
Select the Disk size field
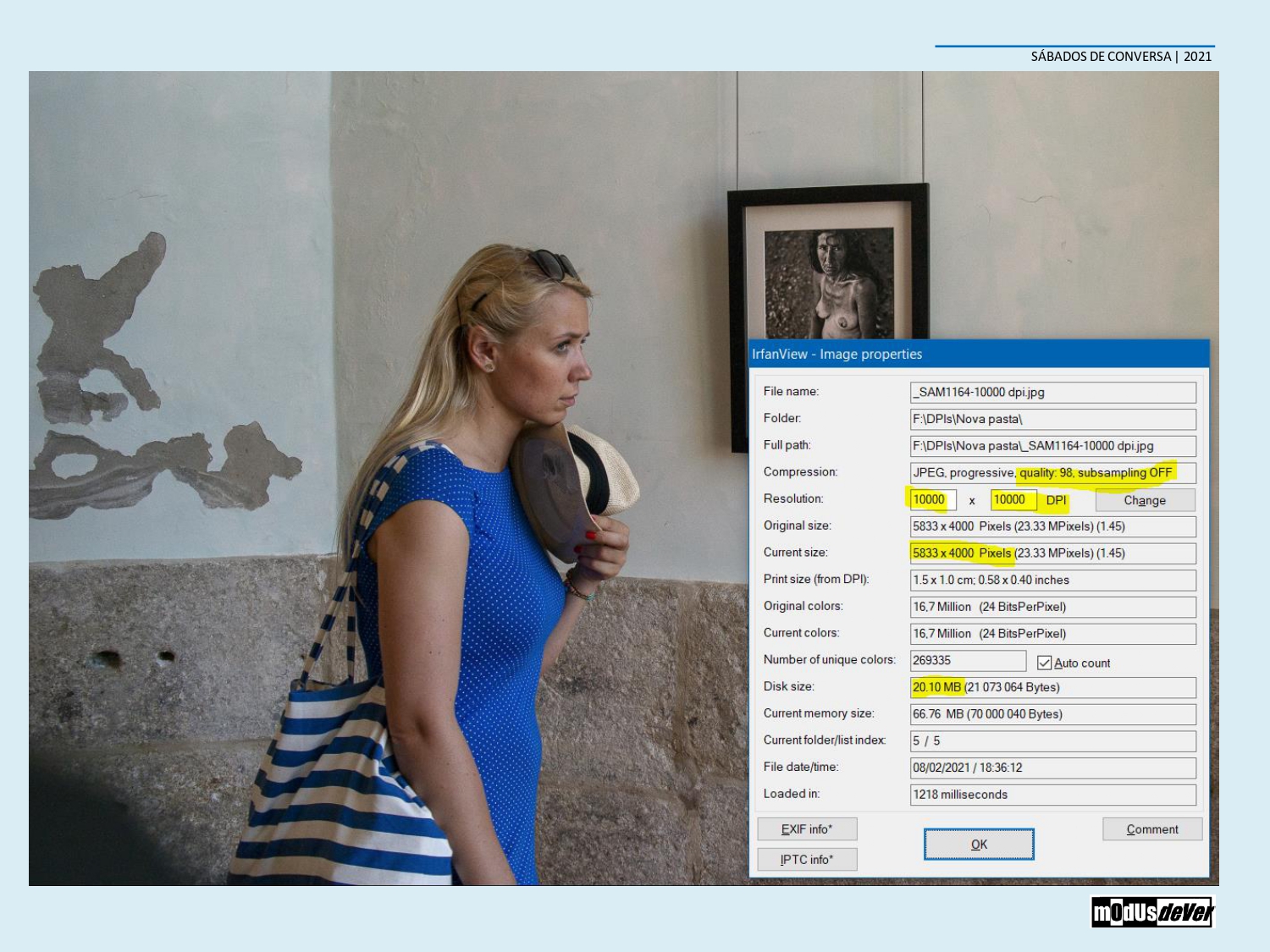coord(1052,687)
